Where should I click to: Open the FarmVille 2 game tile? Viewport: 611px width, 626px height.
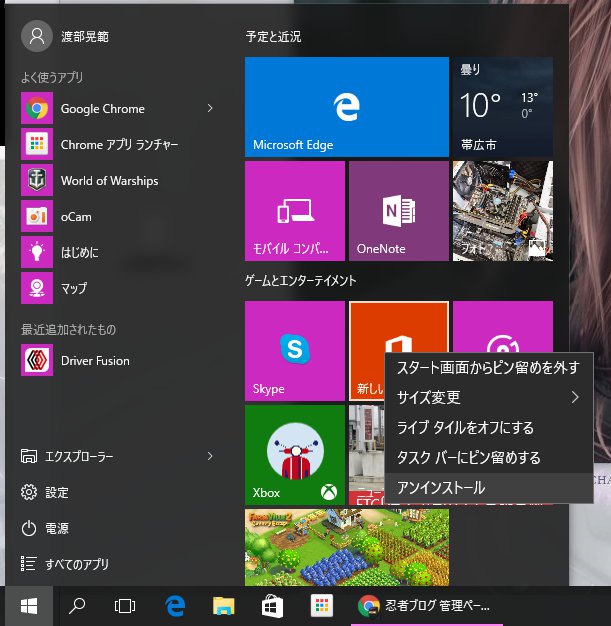(347, 547)
